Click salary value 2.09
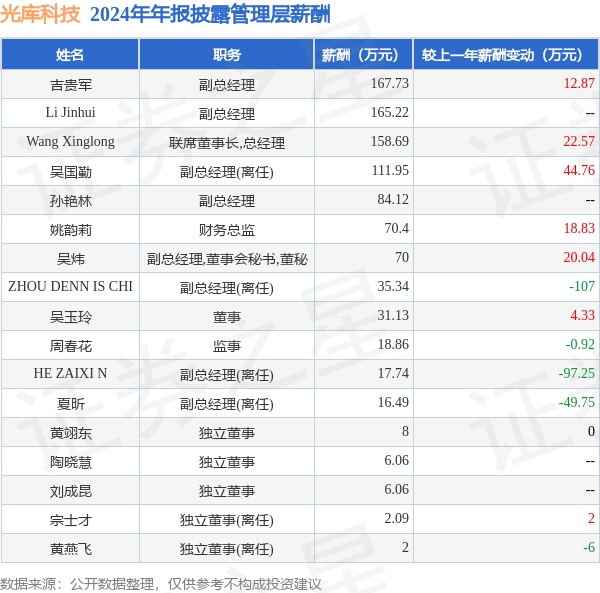 [x=397, y=518]
